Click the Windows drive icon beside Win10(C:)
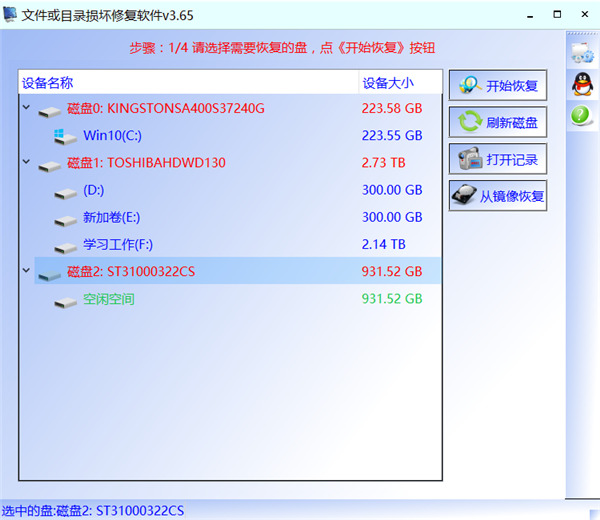Screen dimensions: 600x520 point(65,137)
